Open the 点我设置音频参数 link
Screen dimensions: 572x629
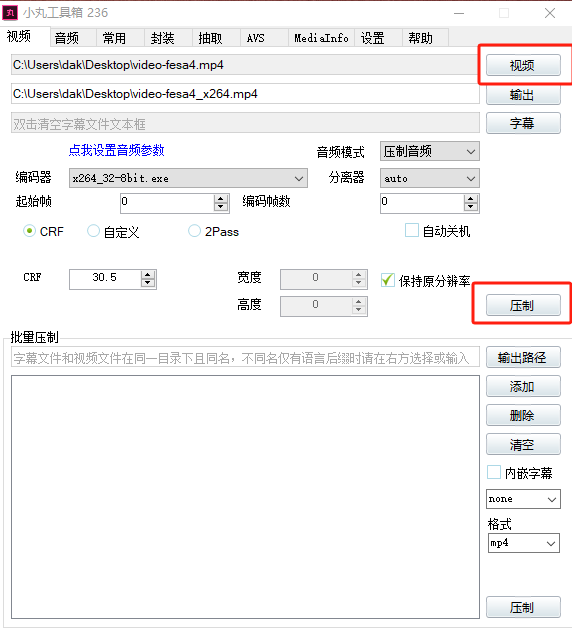click(x=116, y=150)
